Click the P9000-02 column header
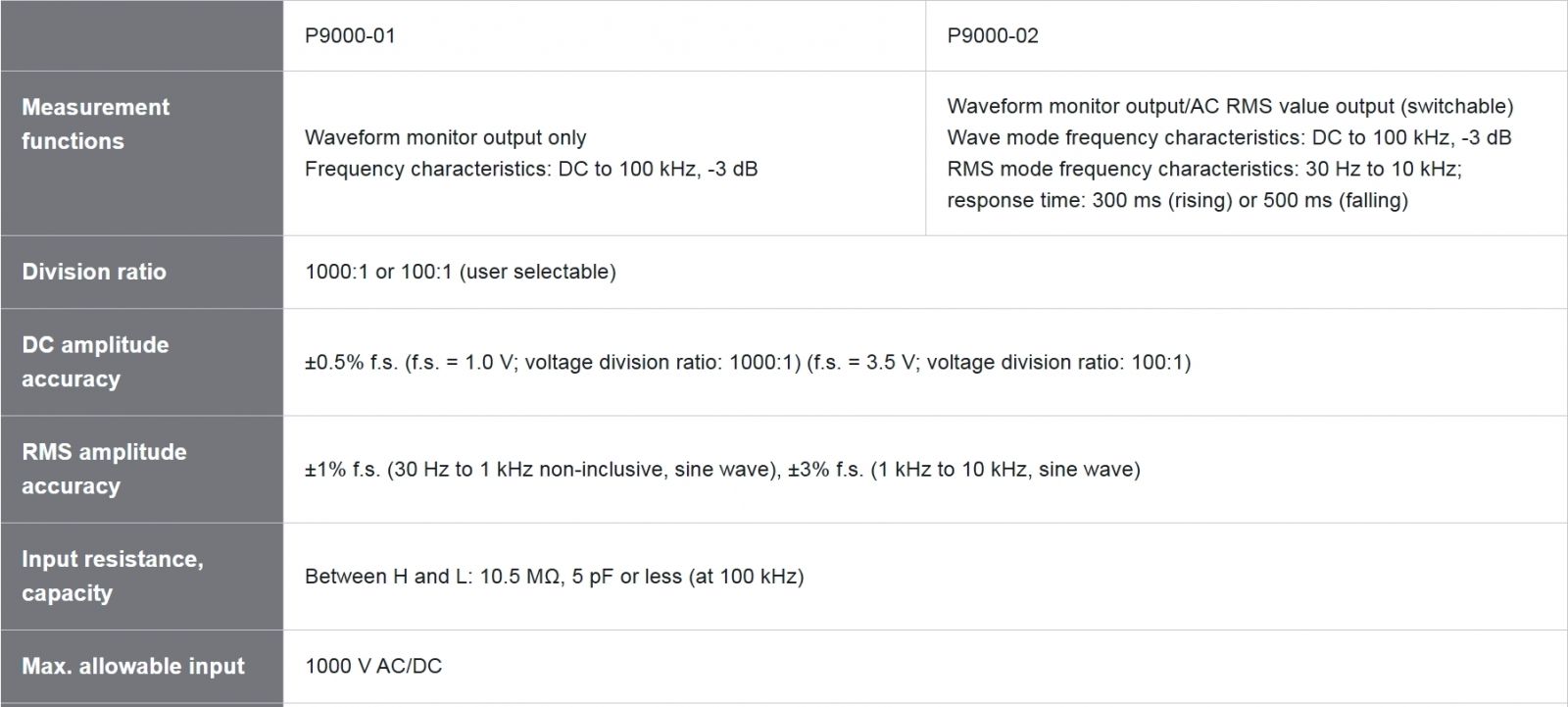 click(992, 36)
